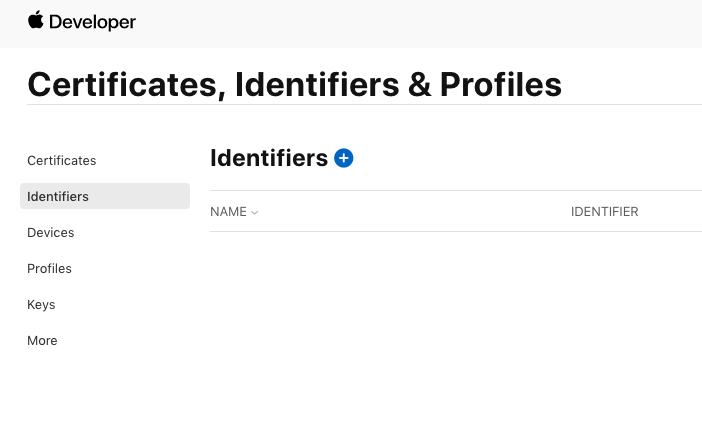
Task: Click the NAME column header
Action: pyautogui.click(x=228, y=212)
